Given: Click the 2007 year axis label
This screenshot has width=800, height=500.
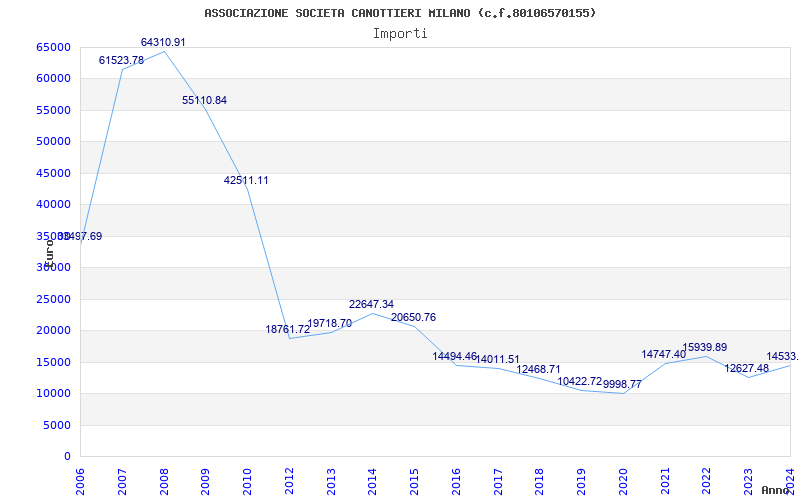Looking at the screenshot, I should coord(122,482).
